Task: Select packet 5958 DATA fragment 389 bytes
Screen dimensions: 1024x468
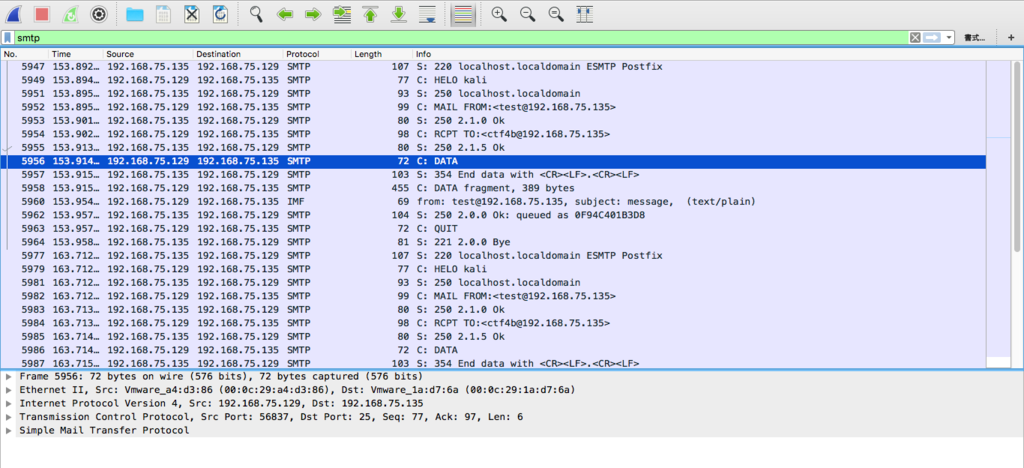Action: (493, 188)
